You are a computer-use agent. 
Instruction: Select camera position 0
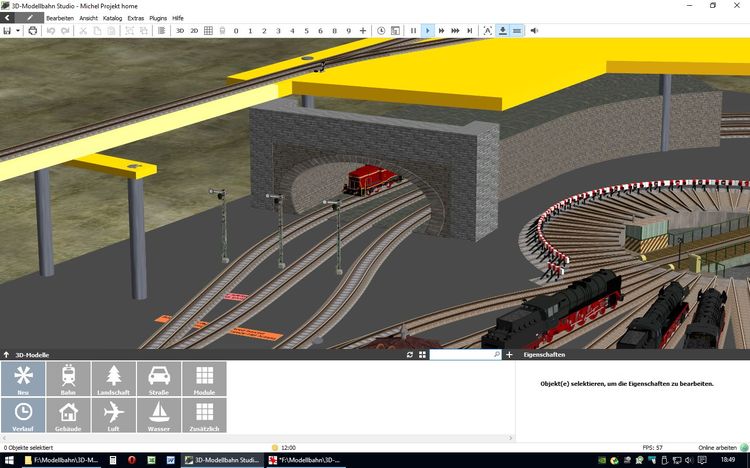[236, 31]
